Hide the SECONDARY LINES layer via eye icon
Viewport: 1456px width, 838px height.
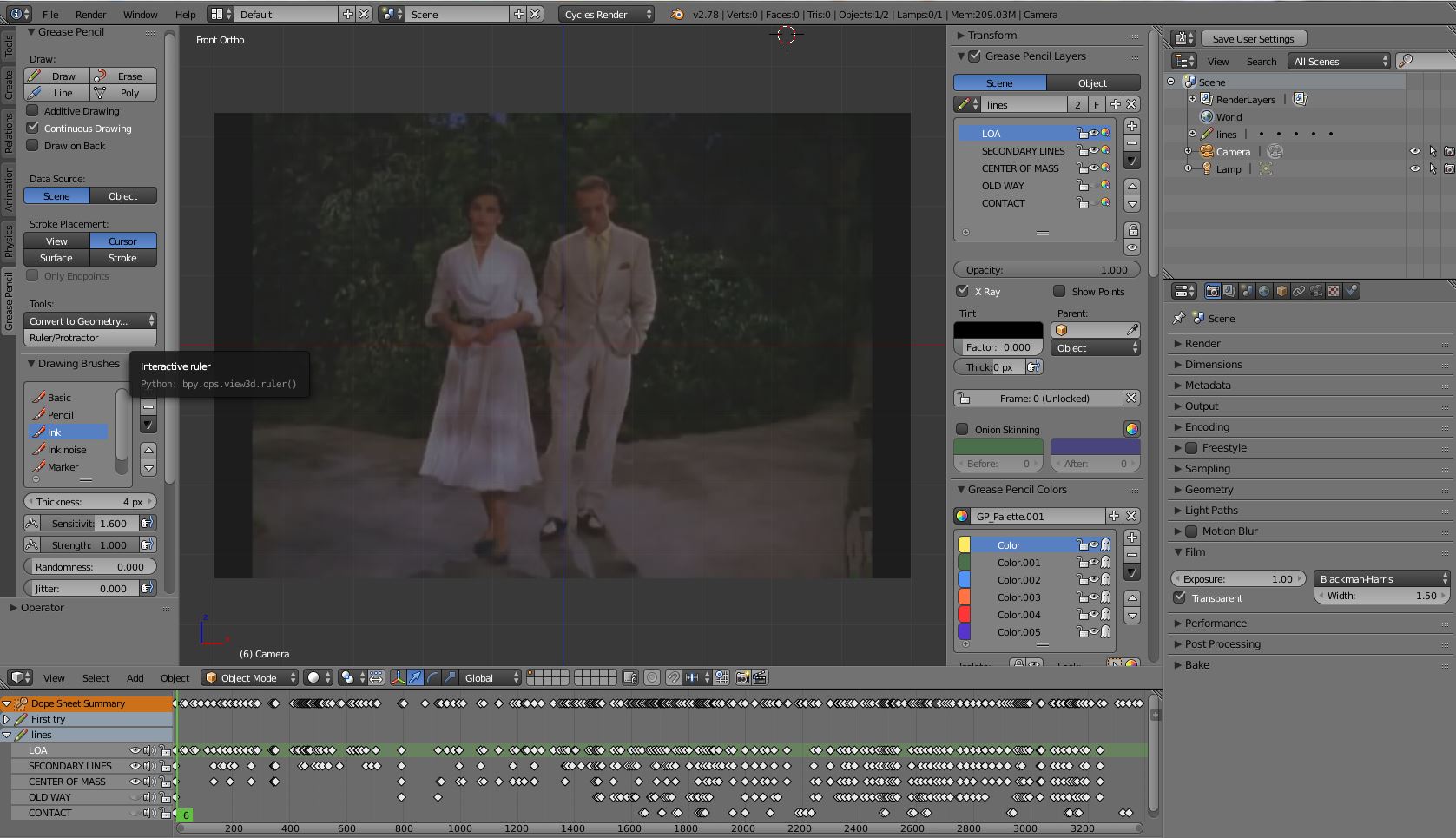[x=1094, y=151]
